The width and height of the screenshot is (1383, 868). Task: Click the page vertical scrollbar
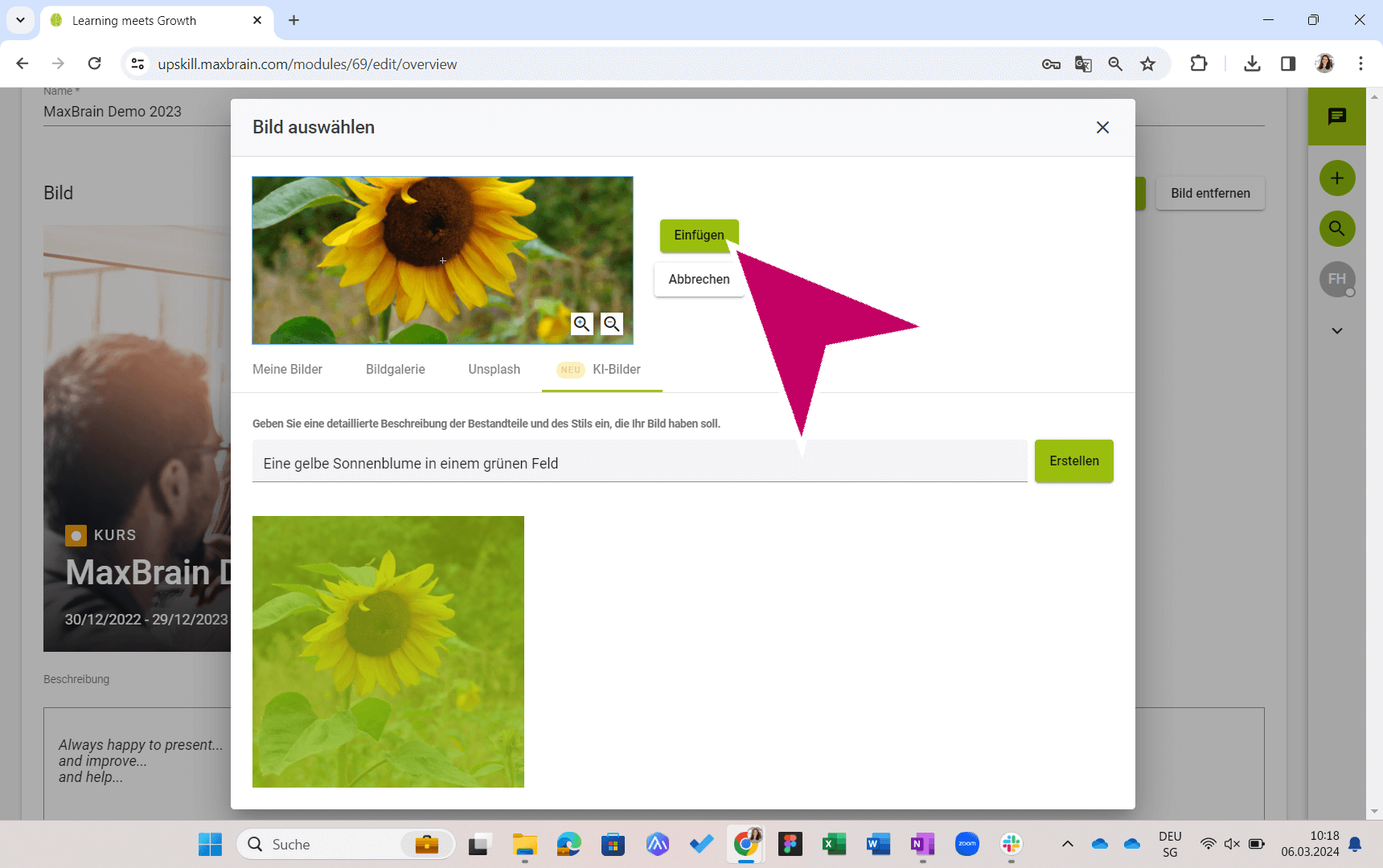pyautogui.click(x=1374, y=454)
